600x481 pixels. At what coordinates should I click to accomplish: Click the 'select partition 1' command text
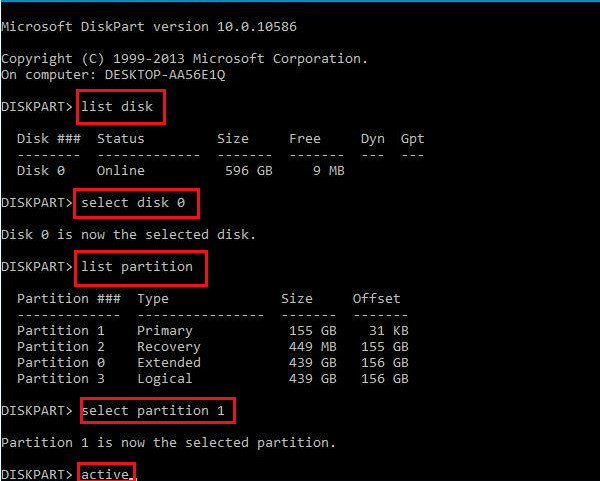coord(157,411)
